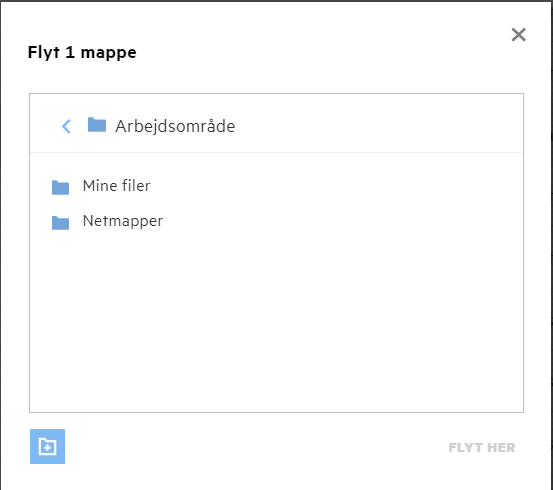The width and height of the screenshot is (553, 490).
Task: Close the Flyt 1 mappe dialog
Action: click(x=518, y=35)
